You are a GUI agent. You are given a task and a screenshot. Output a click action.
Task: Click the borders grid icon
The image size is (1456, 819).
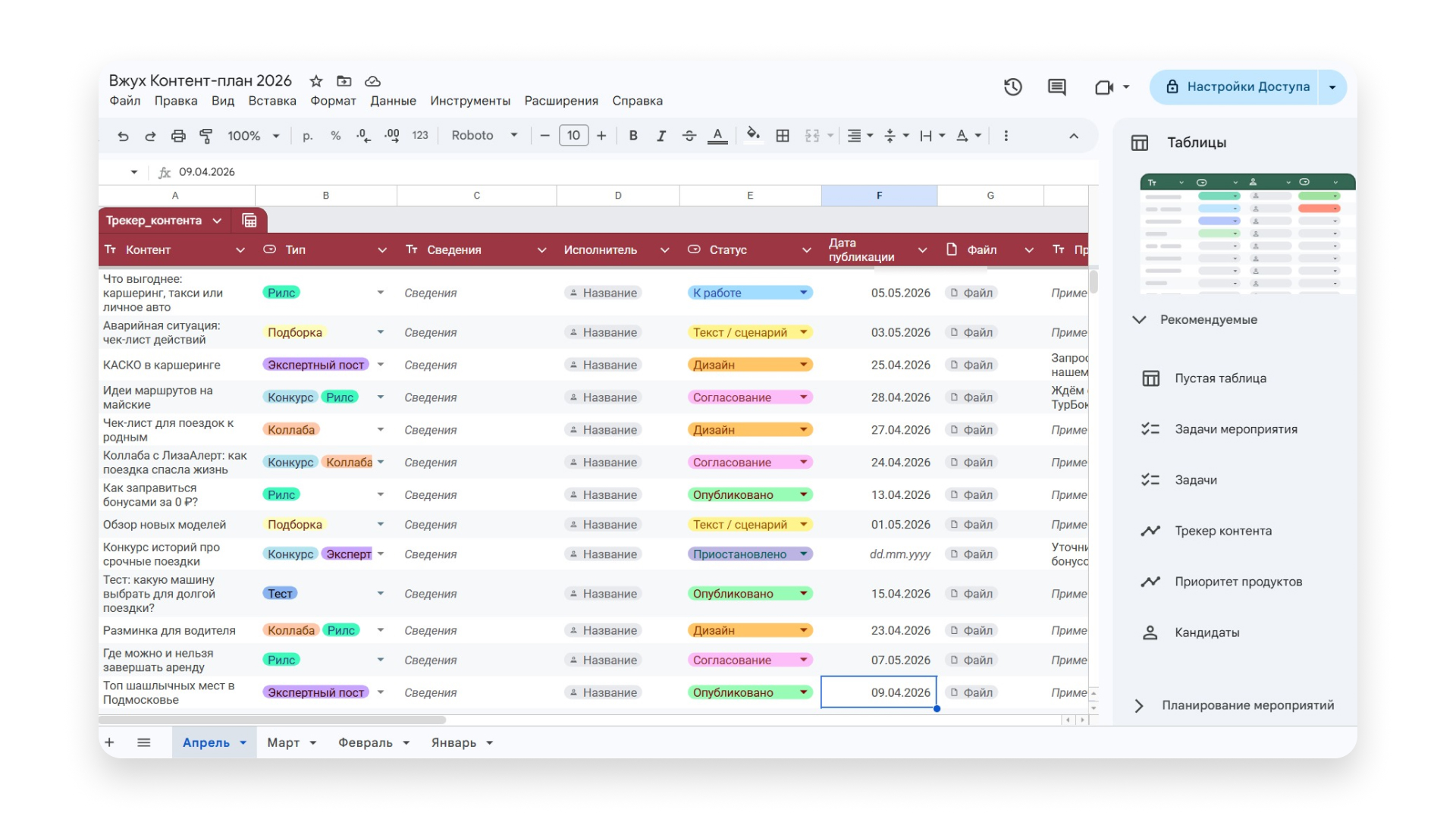(783, 136)
